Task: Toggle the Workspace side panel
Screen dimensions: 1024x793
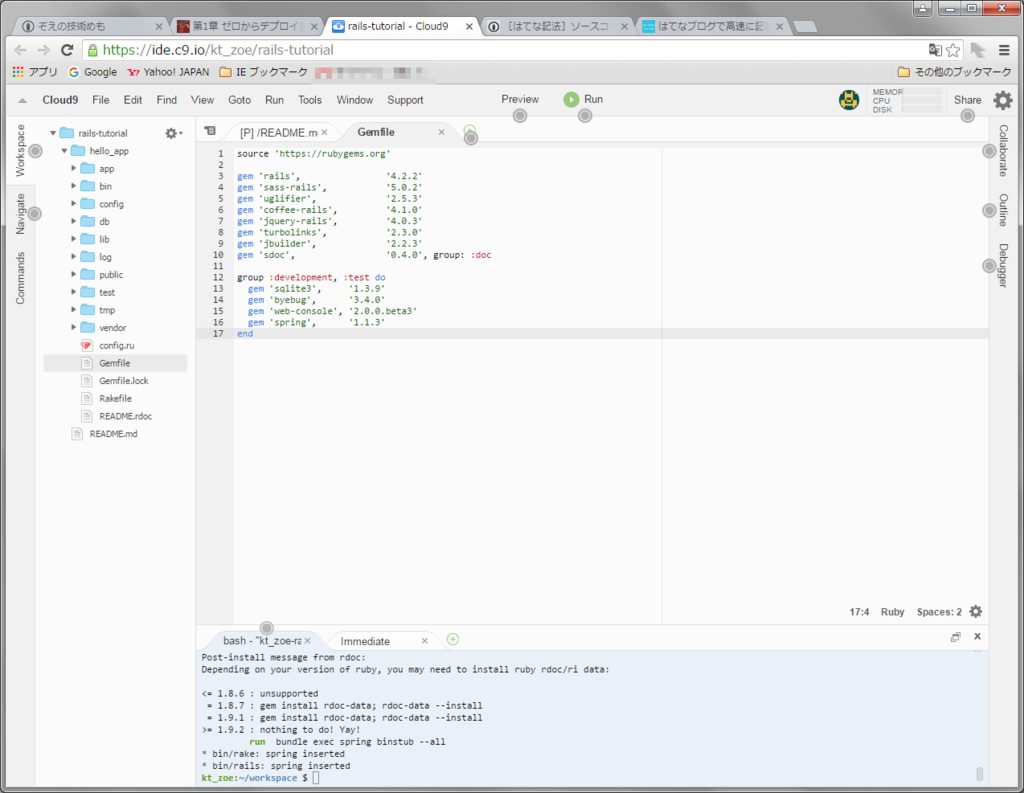Action: pos(20,150)
